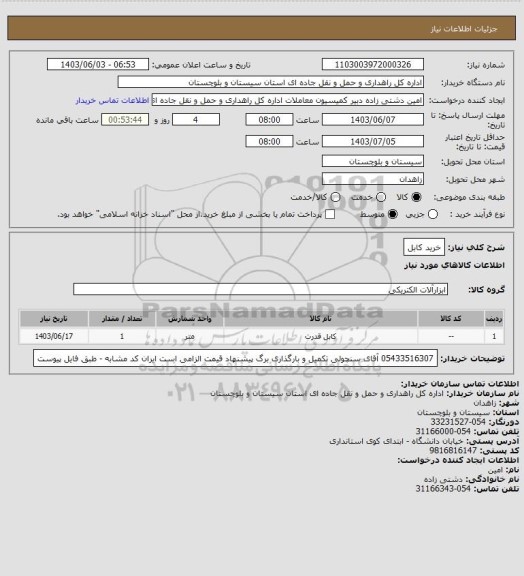Click the announcement date field 1403/06/03 - 06:53
Screen dimensions: 524x576
pos(98,64)
